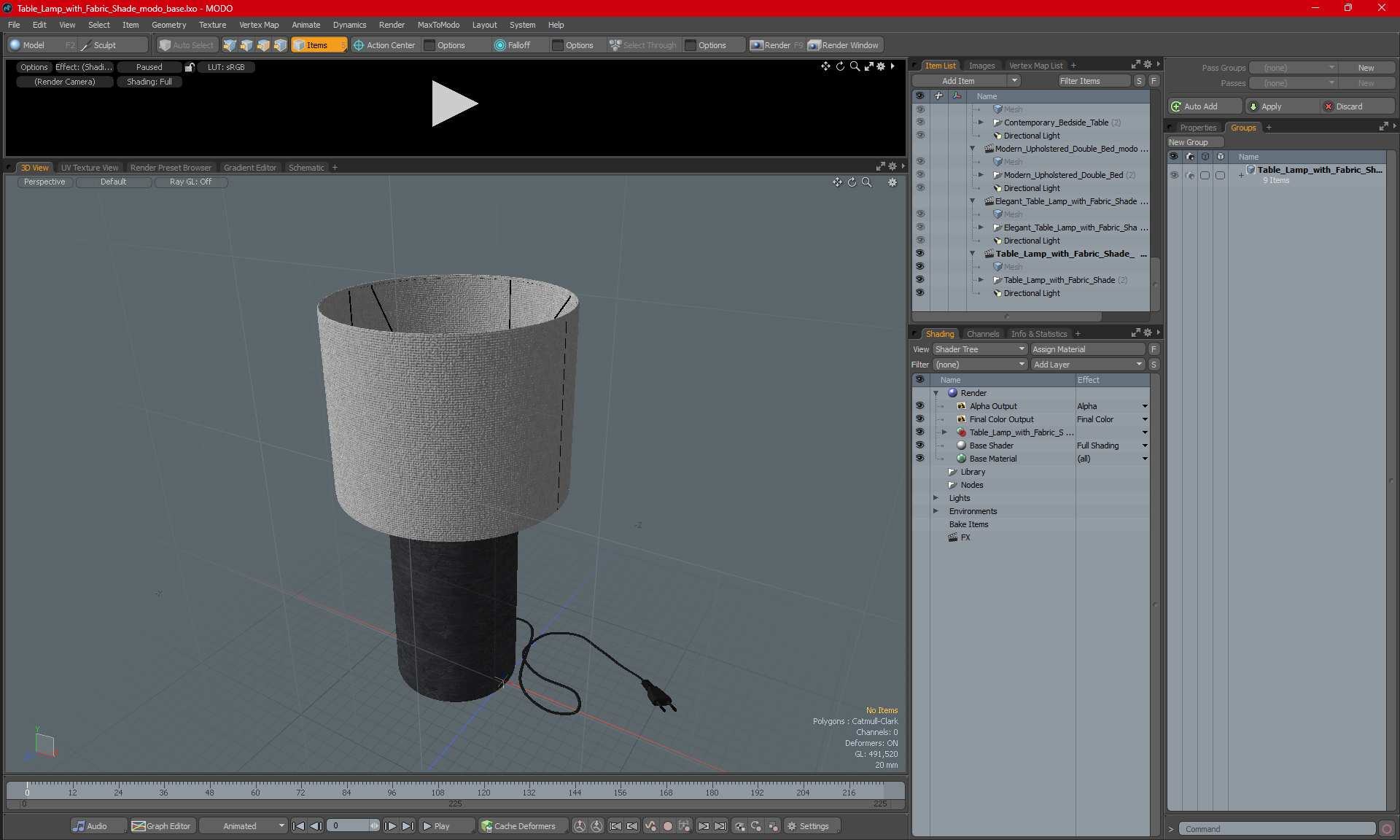
Task: Open the Graph Editor
Action: 162,826
